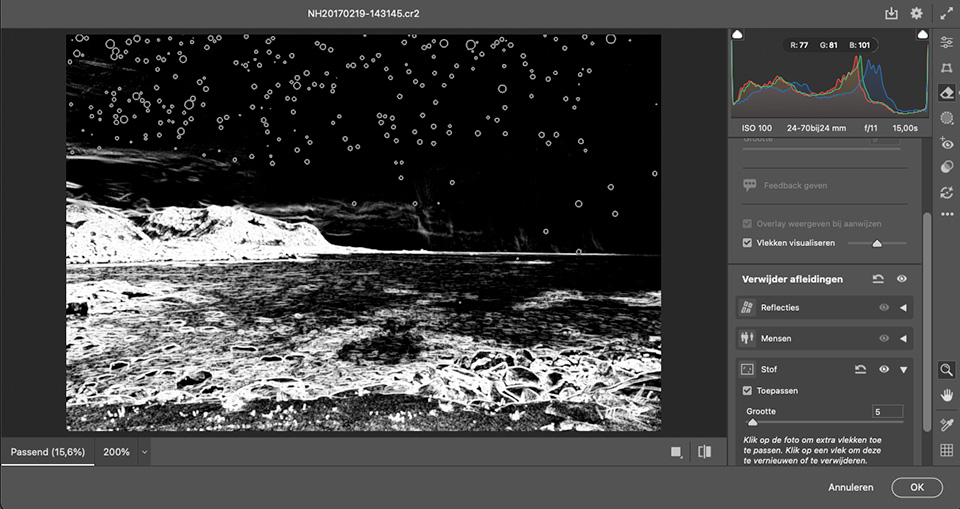Select the Red Eye removal tool
The width and height of the screenshot is (960, 509).
click(x=946, y=143)
